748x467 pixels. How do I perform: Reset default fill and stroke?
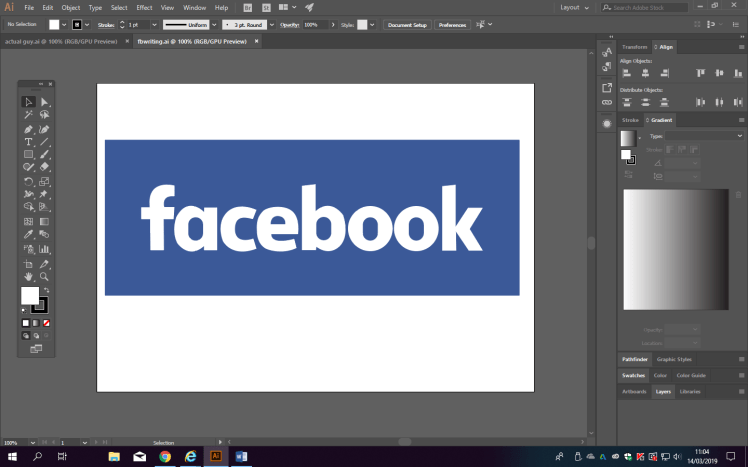[24, 311]
